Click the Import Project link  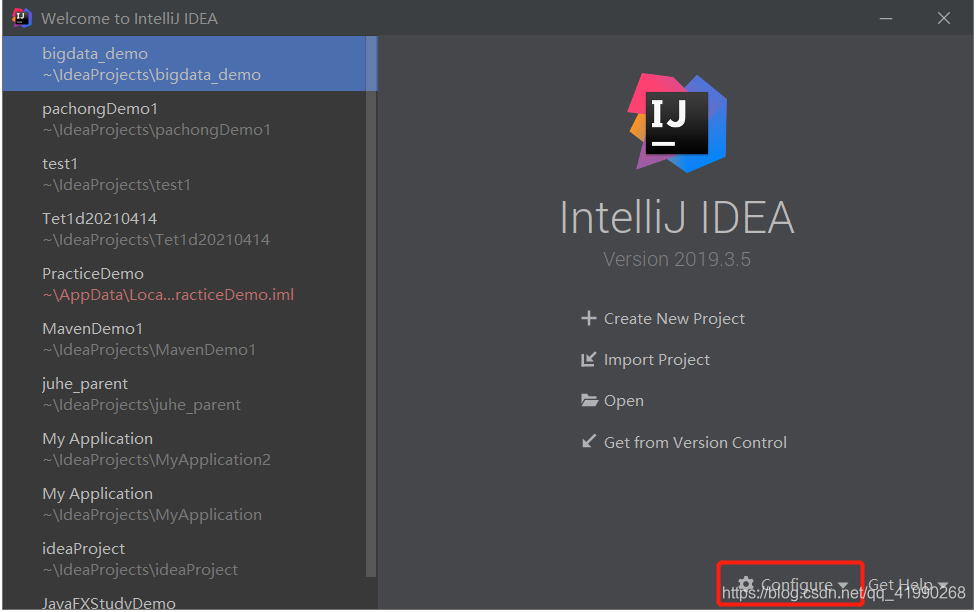657,360
